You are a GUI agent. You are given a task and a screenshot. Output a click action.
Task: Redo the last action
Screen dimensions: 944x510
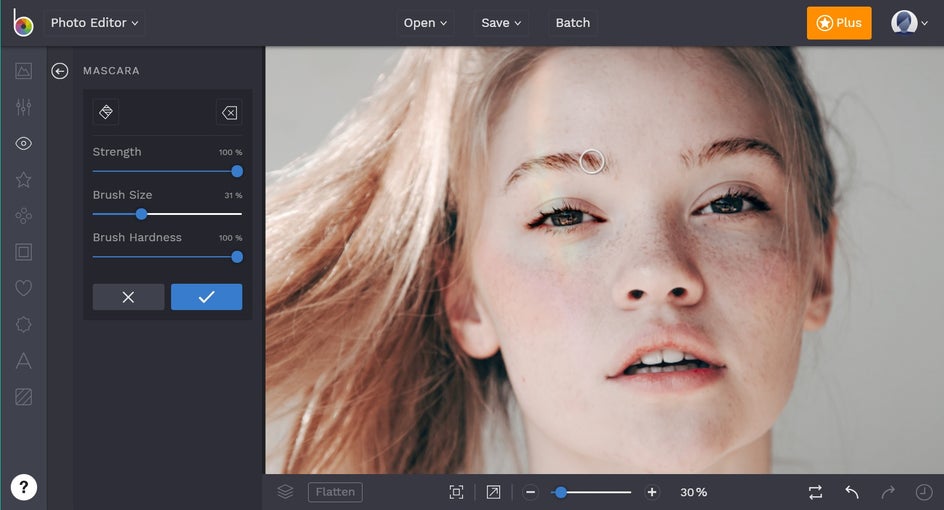pos(888,492)
